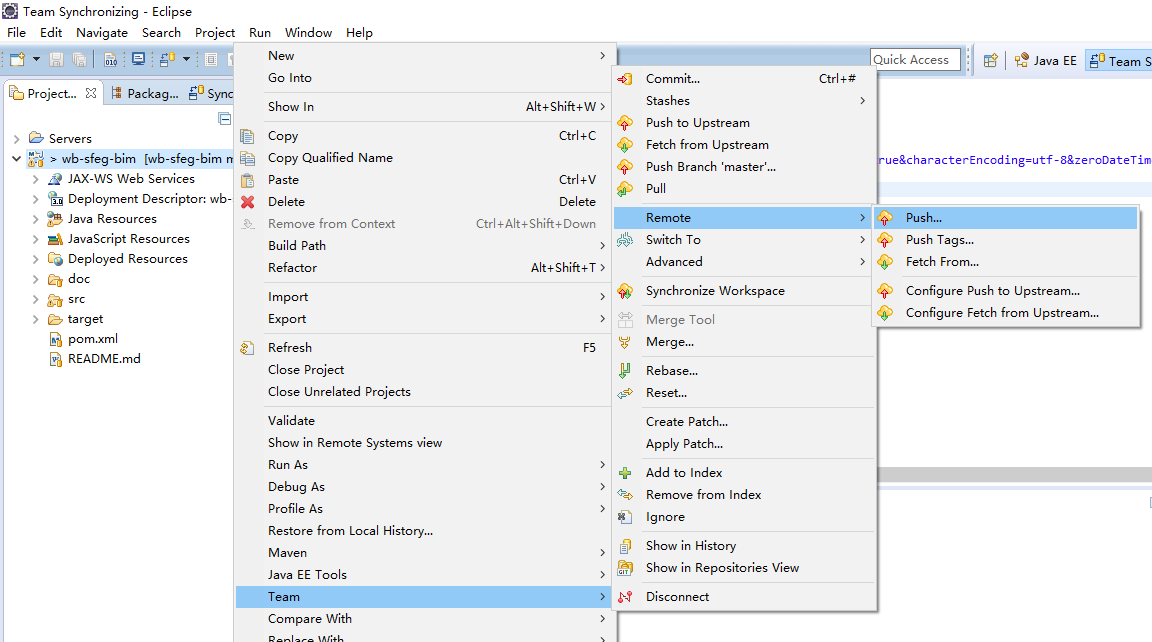
Task: Open the Advanced submenu
Action: pyautogui.click(x=744, y=262)
